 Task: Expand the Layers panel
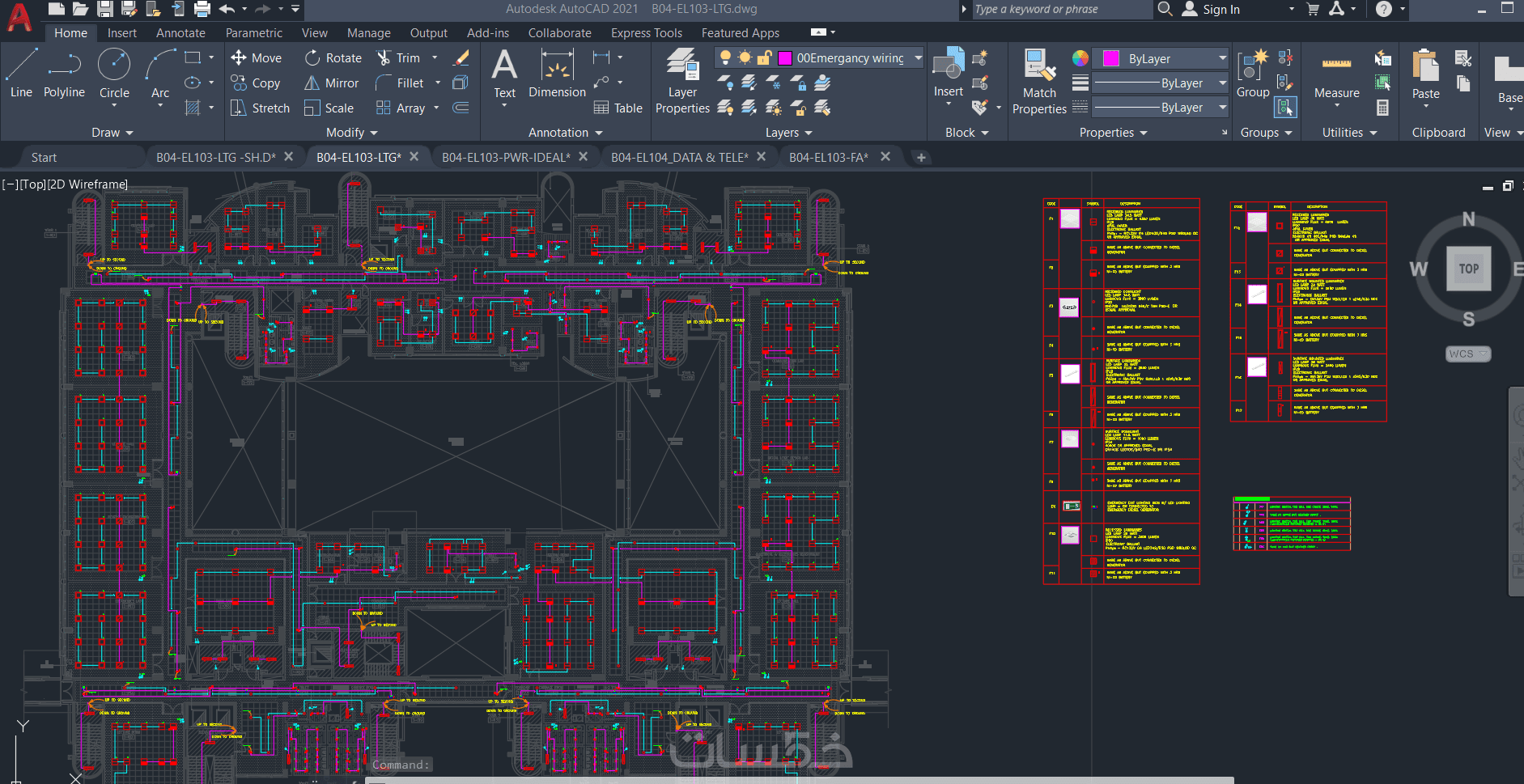789,133
